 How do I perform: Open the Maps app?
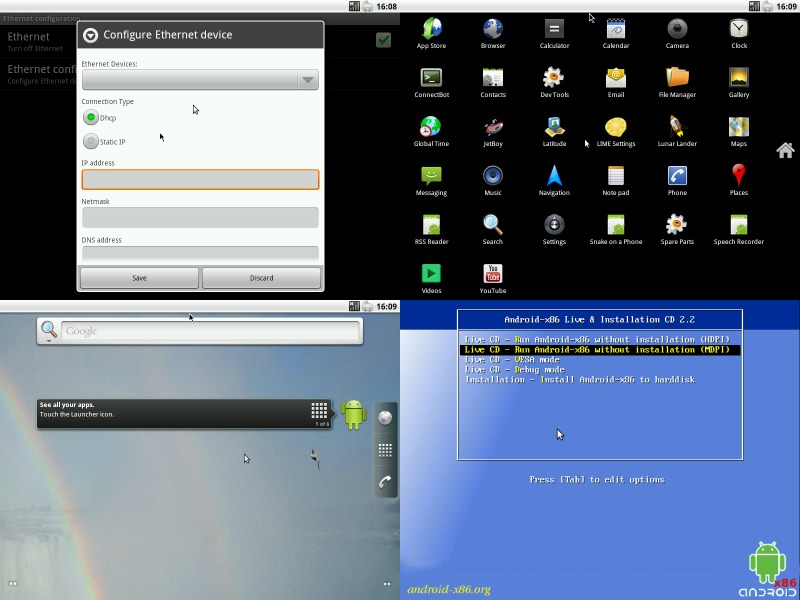pyautogui.click(x=739, y=131)
